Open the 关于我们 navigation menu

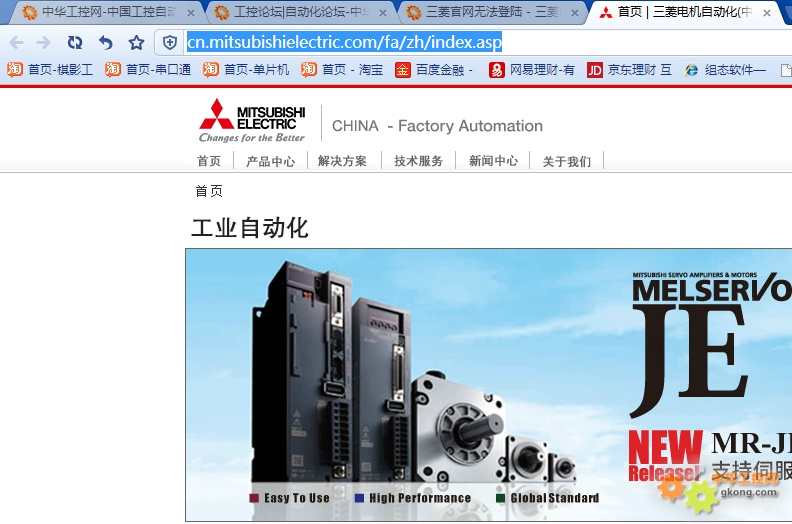pyautogui.click(x=566, y=161)
